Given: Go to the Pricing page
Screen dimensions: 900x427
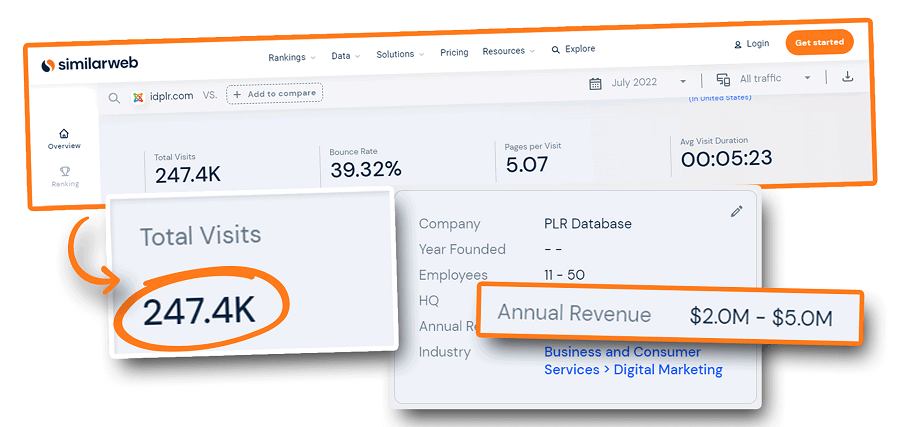Looking at the screenshot, I should point(454,52).
